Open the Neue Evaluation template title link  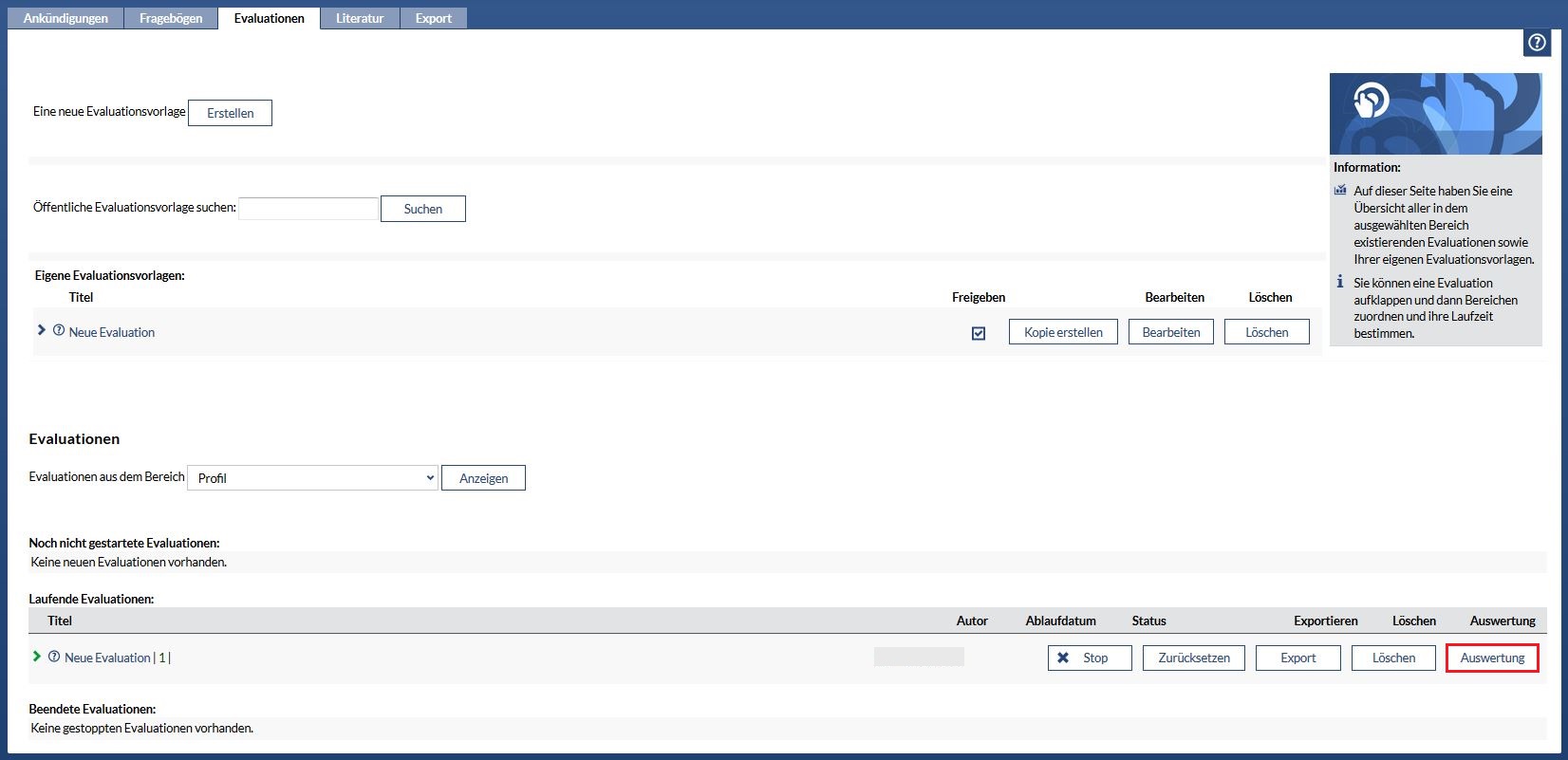pyautogui.click(x=112, y=332)
